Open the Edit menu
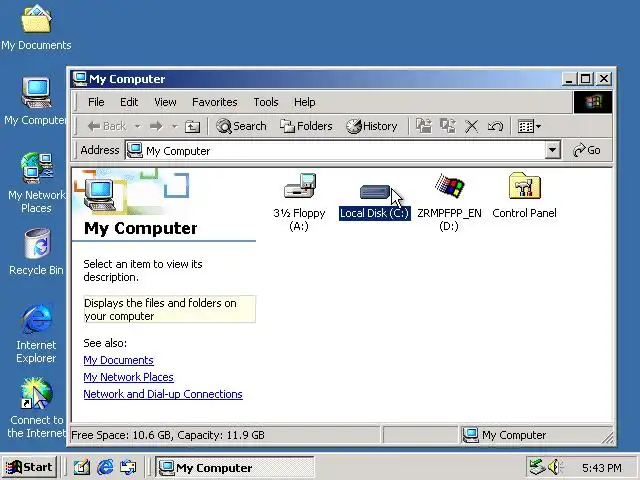Screen dimensions: 640x480 tap(129, 102)
